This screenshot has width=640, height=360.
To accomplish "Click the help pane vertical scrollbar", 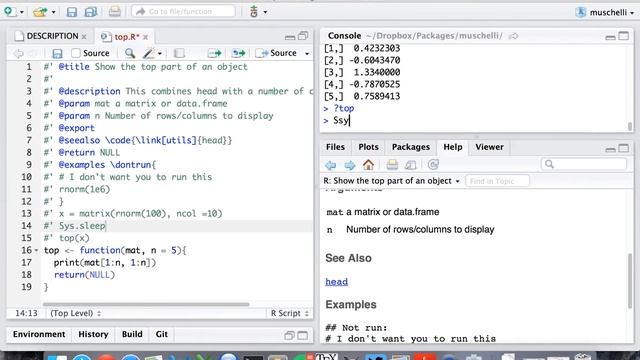I will tap(630, 281).
